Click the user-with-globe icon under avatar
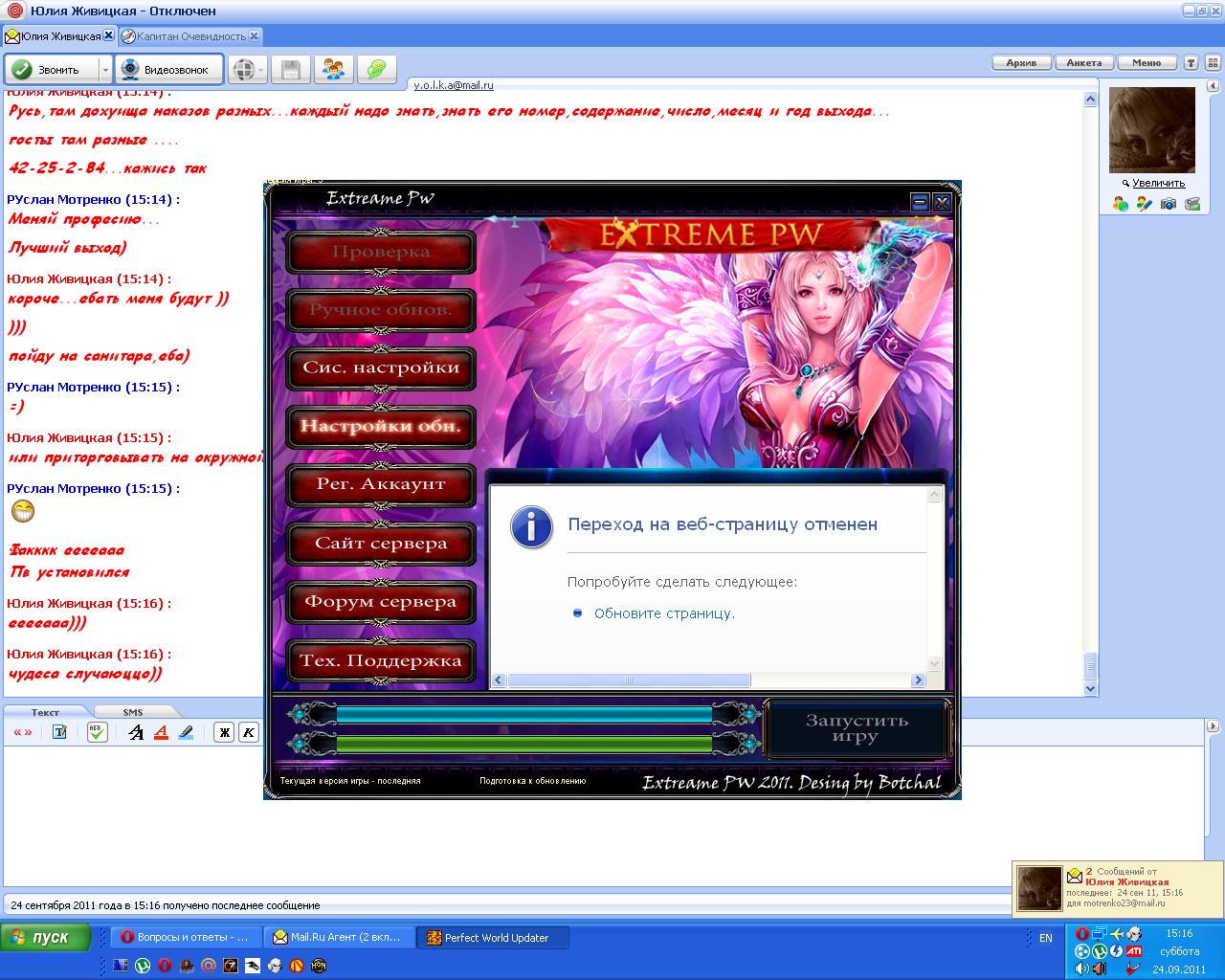The width and height of the screenshot is (1225, 980). click(x=1120, y=204)
